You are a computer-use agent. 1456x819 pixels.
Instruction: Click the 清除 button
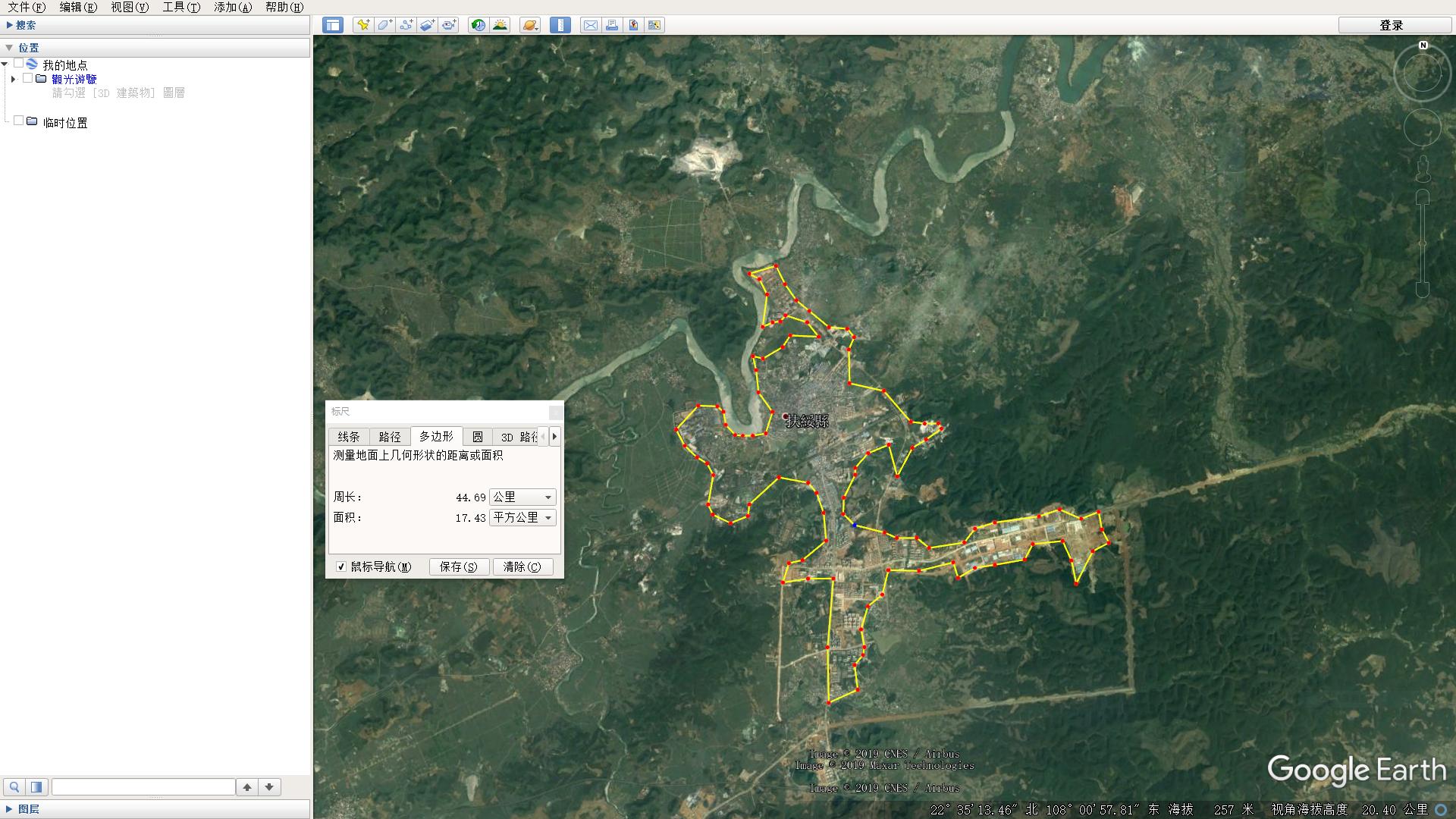coord(522,566)
